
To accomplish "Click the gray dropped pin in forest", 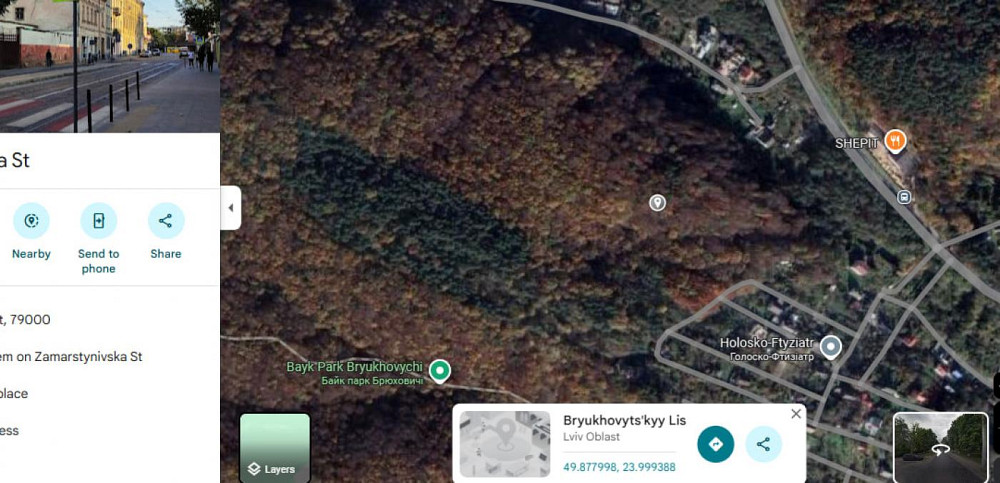I will coord(658,203).
